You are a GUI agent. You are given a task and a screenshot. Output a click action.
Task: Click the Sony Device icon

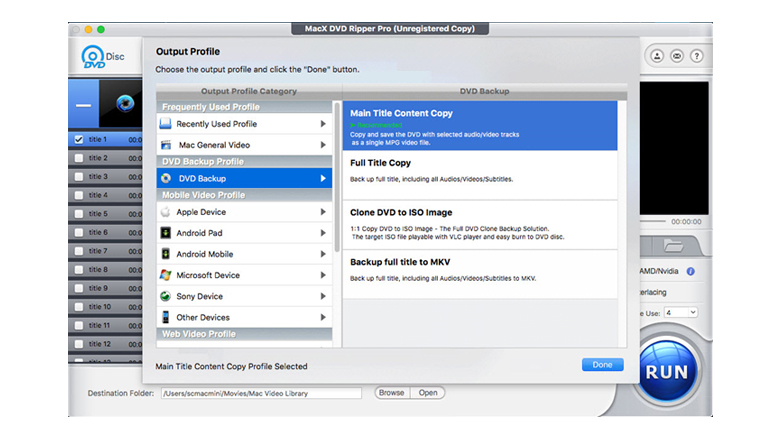(x=166, y=296)
